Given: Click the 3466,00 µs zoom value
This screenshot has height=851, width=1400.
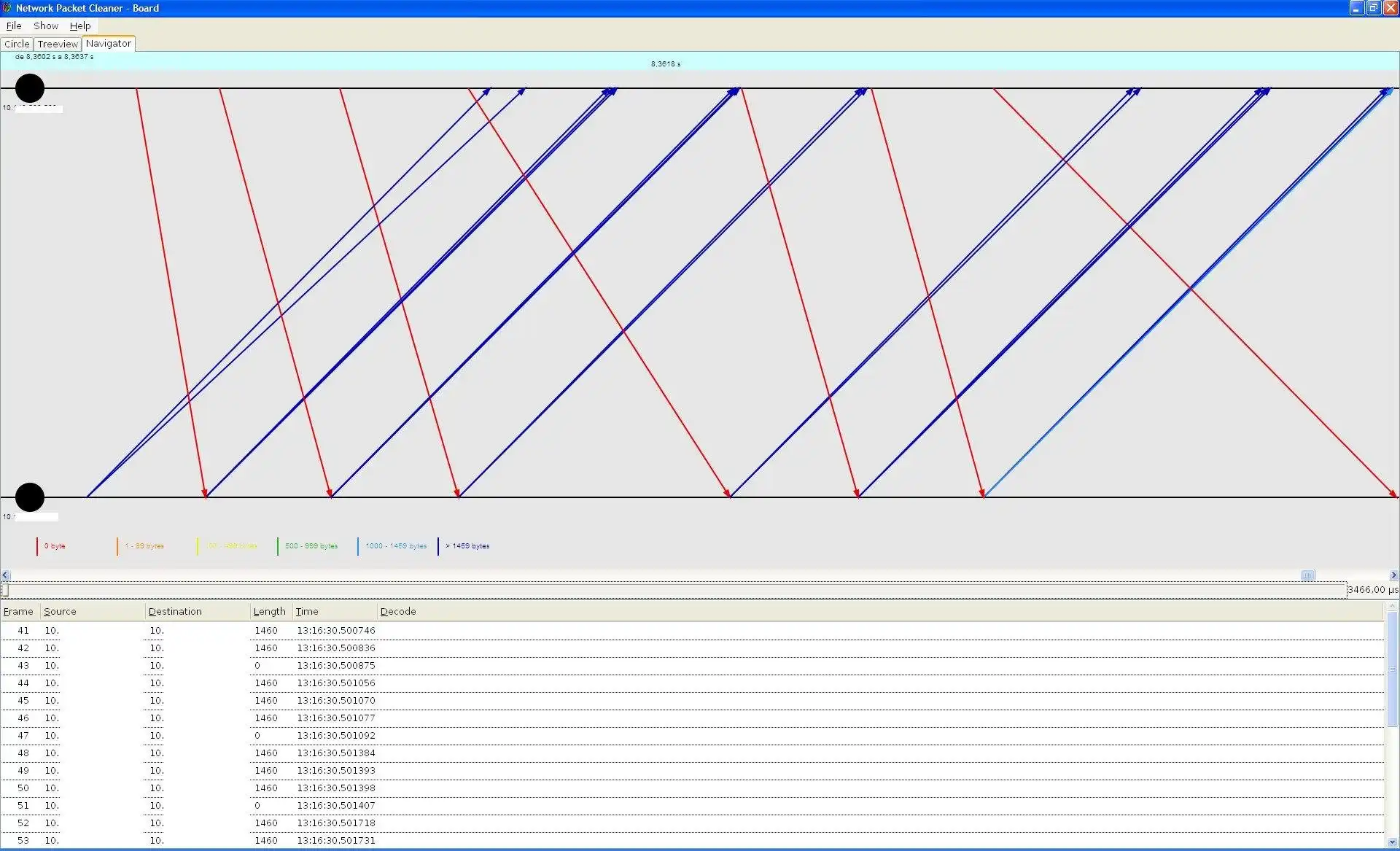Looking at the screenshot, I should [x=1373, y=590].
